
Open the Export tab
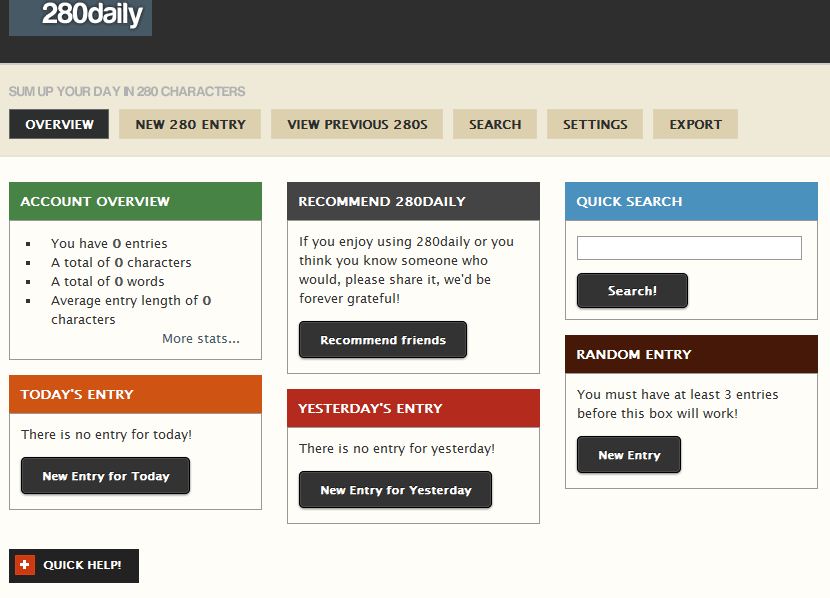coord(696,124)
